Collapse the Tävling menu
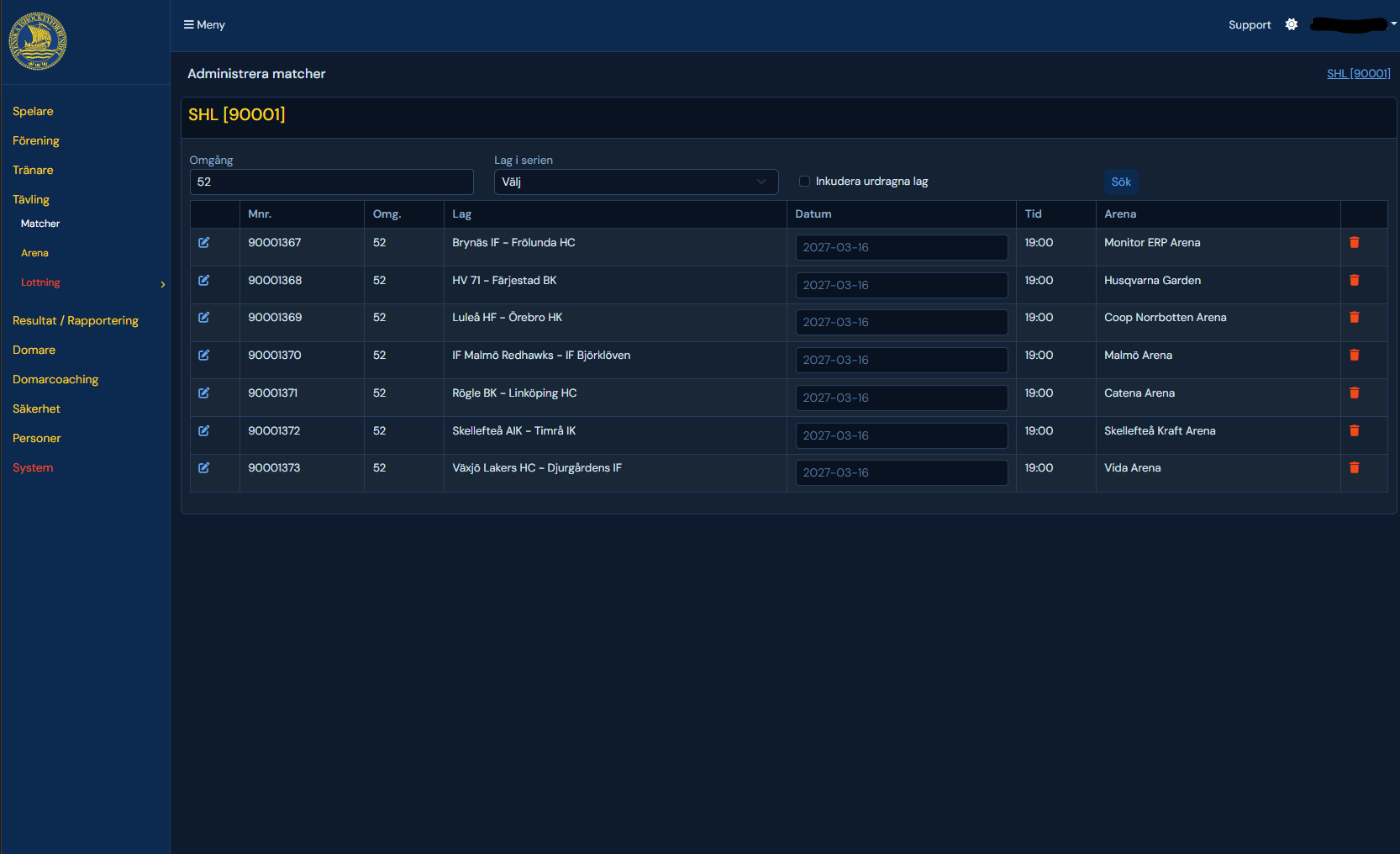1400x854 pixels. pos(31,199)
